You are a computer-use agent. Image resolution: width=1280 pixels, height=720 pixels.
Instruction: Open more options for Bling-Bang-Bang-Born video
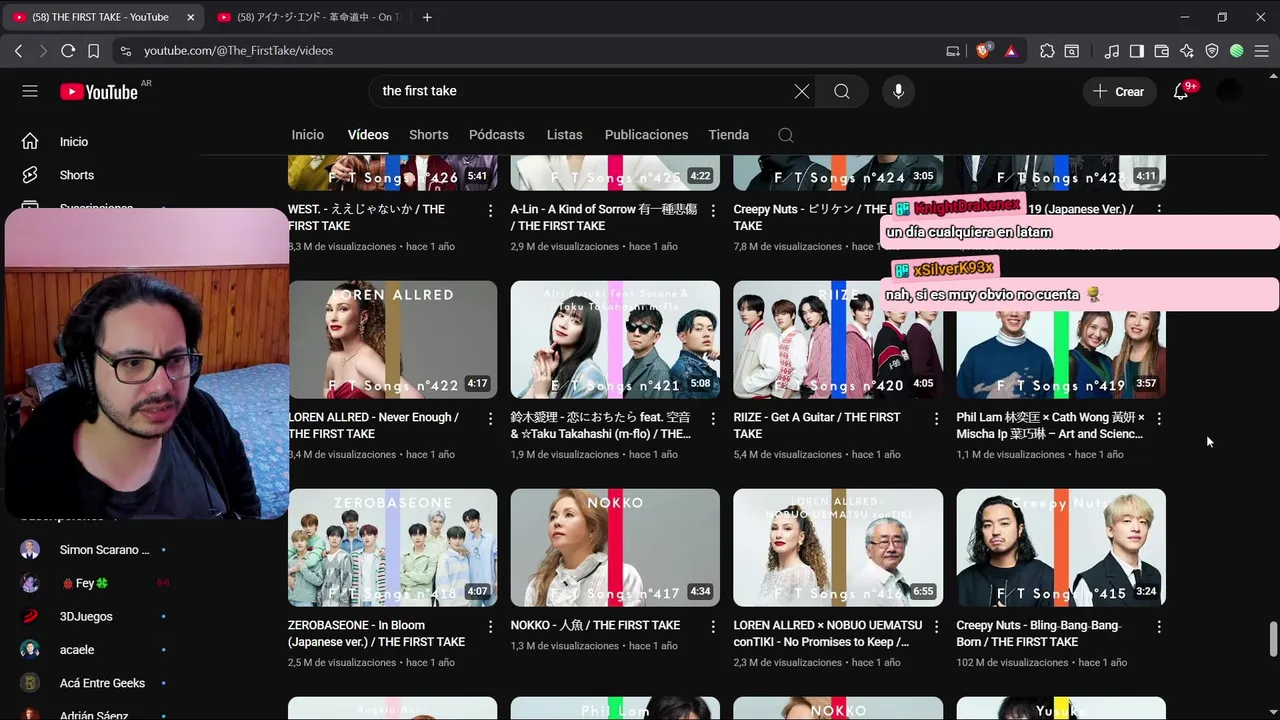coord(1159,626)
